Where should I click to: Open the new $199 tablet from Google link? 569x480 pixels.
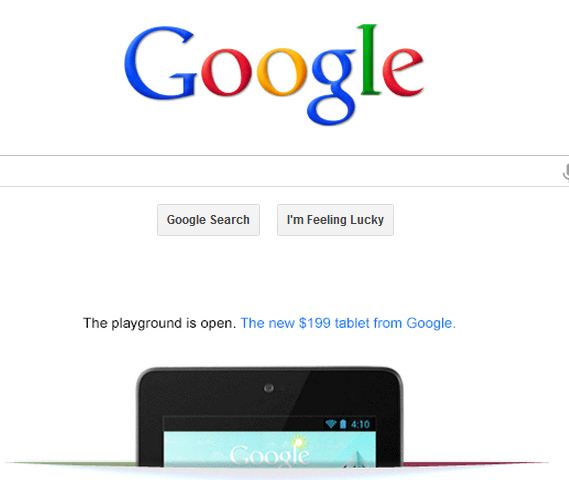coord(348,323)
